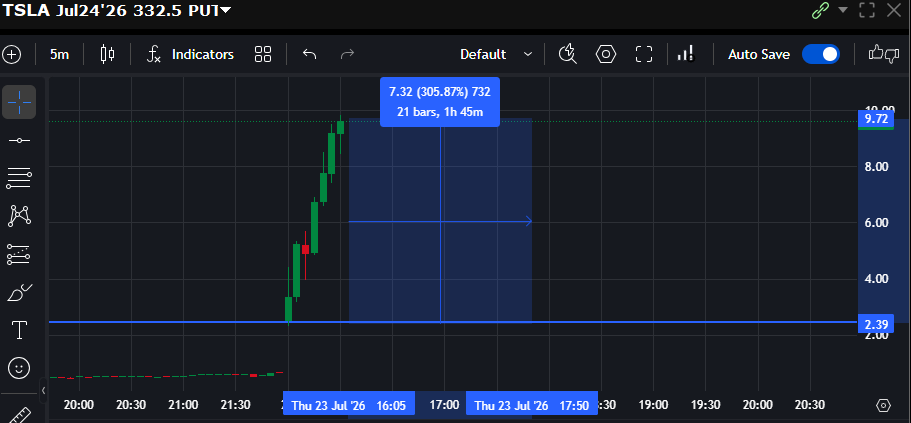
Task: Click the Thu 23 Jul '26 17:50 time label
Action: 532,405
